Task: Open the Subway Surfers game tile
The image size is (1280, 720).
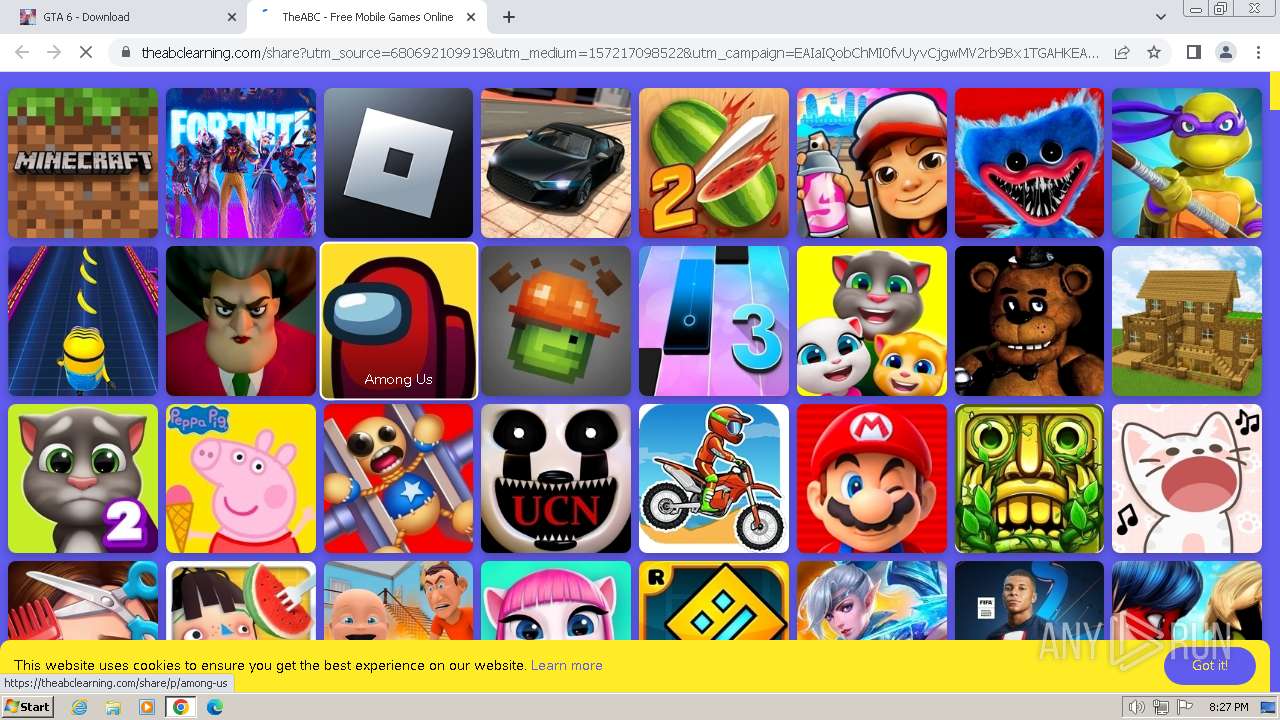Action: pos(872,163)
